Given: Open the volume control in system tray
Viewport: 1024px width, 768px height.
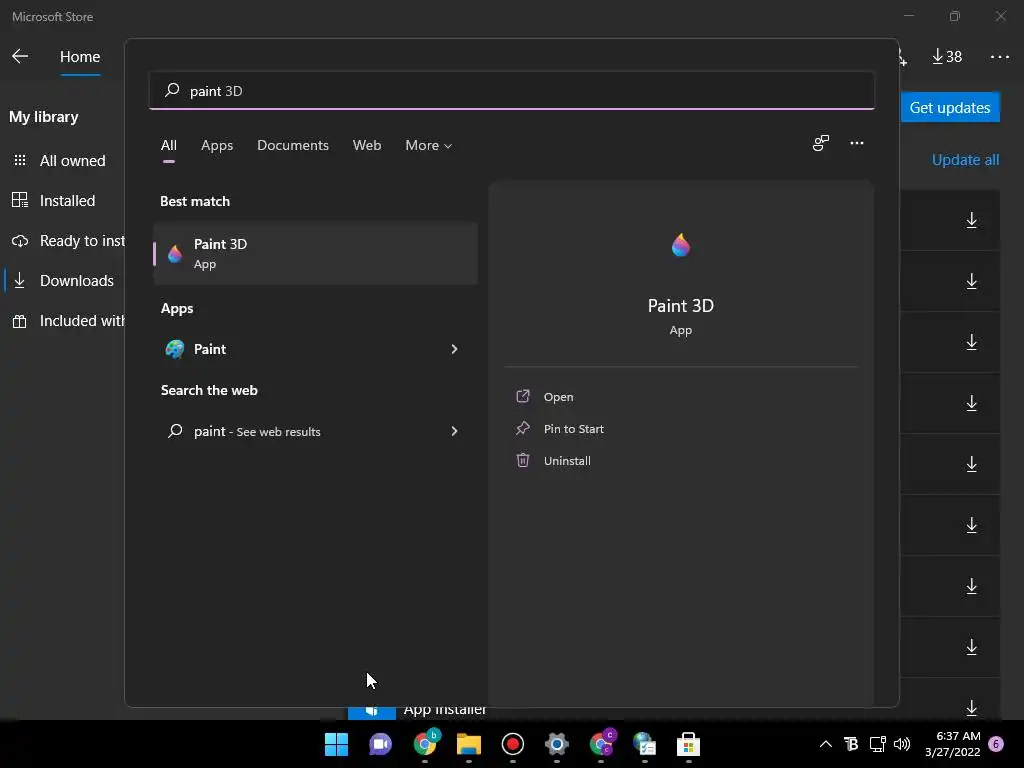Looking at the screenshot, I should [x=902, y=744].
